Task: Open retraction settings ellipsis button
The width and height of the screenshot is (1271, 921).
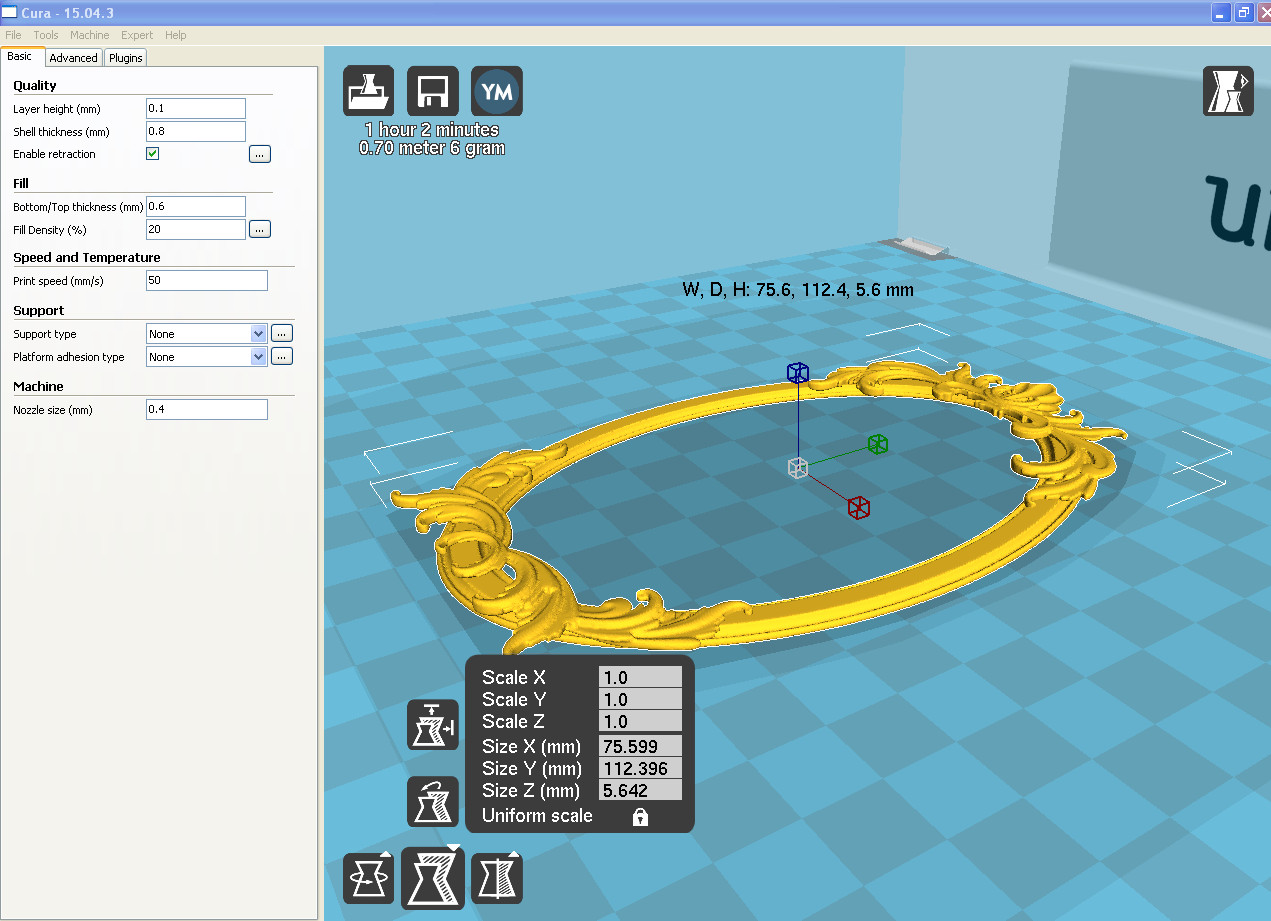Action: (260, 154)
